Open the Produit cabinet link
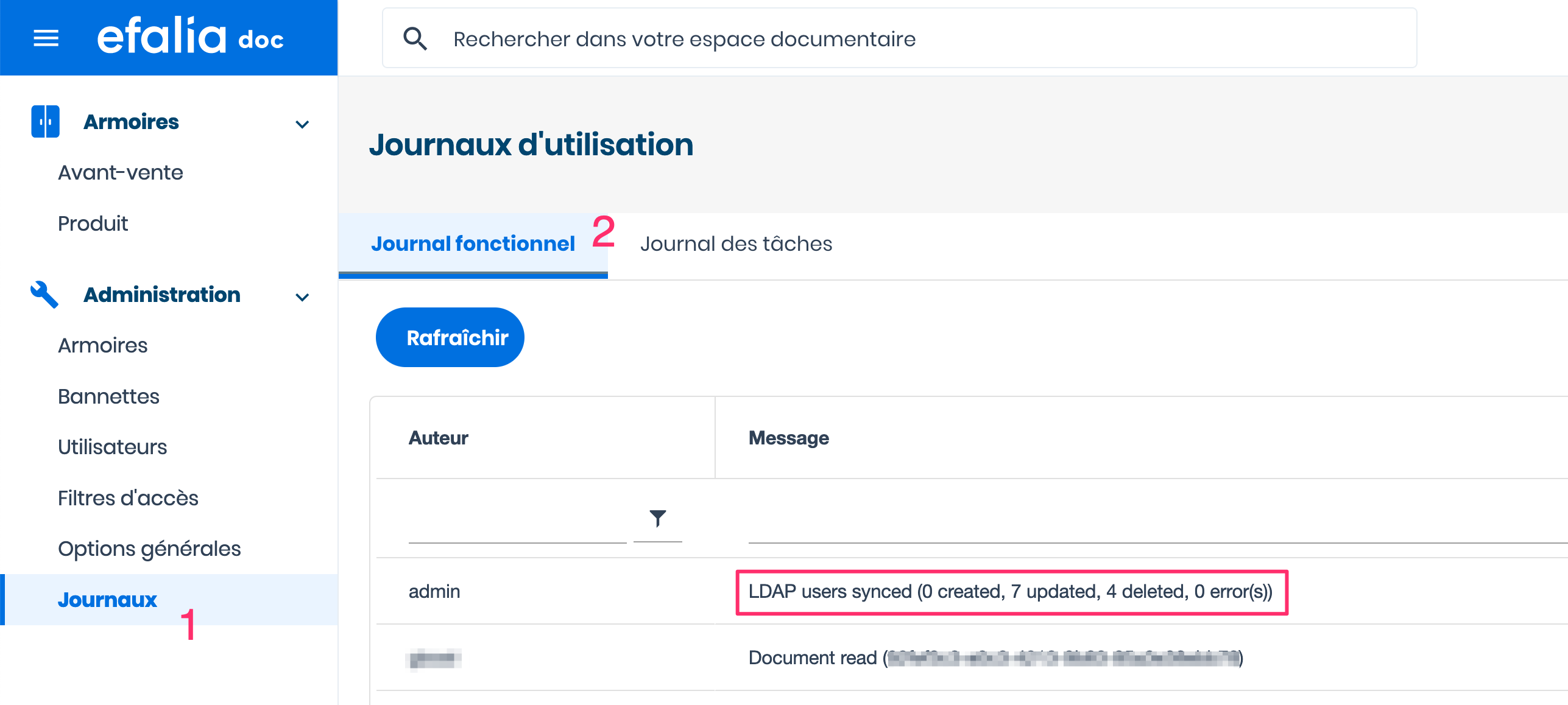The width and height of the screenshot is (1568, 705). [x=93, y=224]
